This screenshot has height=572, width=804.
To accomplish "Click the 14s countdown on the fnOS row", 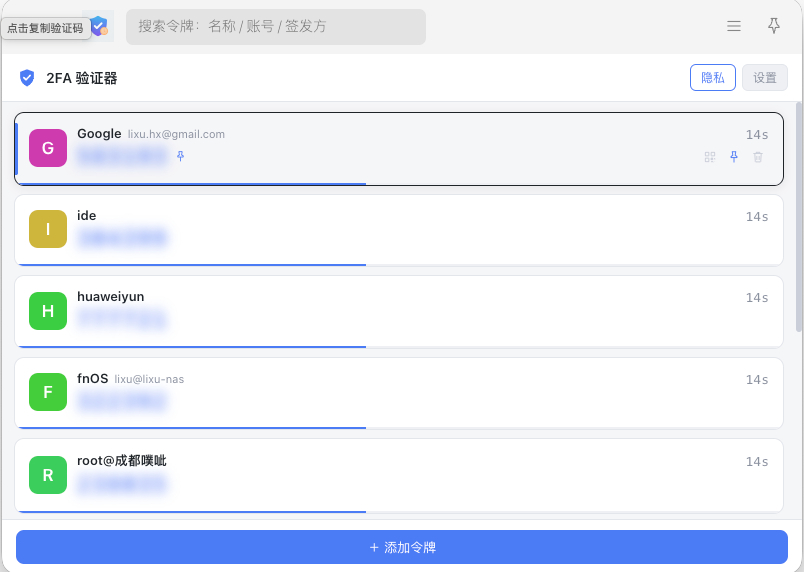I will pos(757,380).
